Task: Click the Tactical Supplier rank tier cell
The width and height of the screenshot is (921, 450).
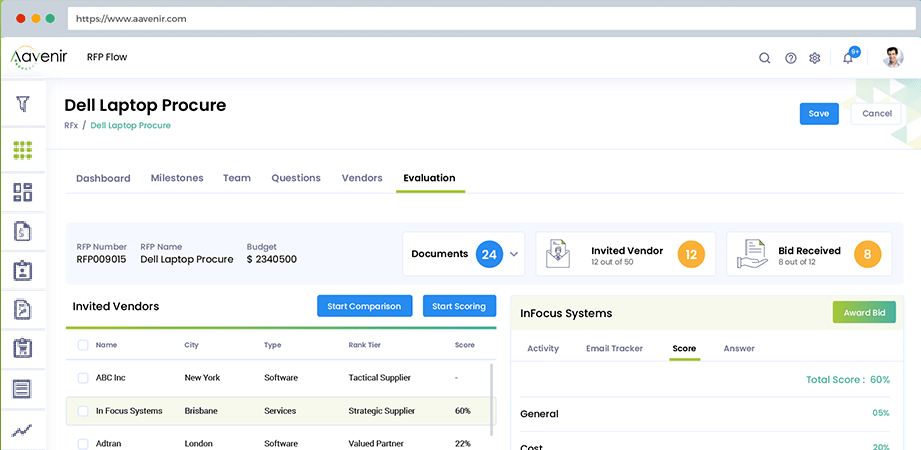Action: (x=379, y=378)
